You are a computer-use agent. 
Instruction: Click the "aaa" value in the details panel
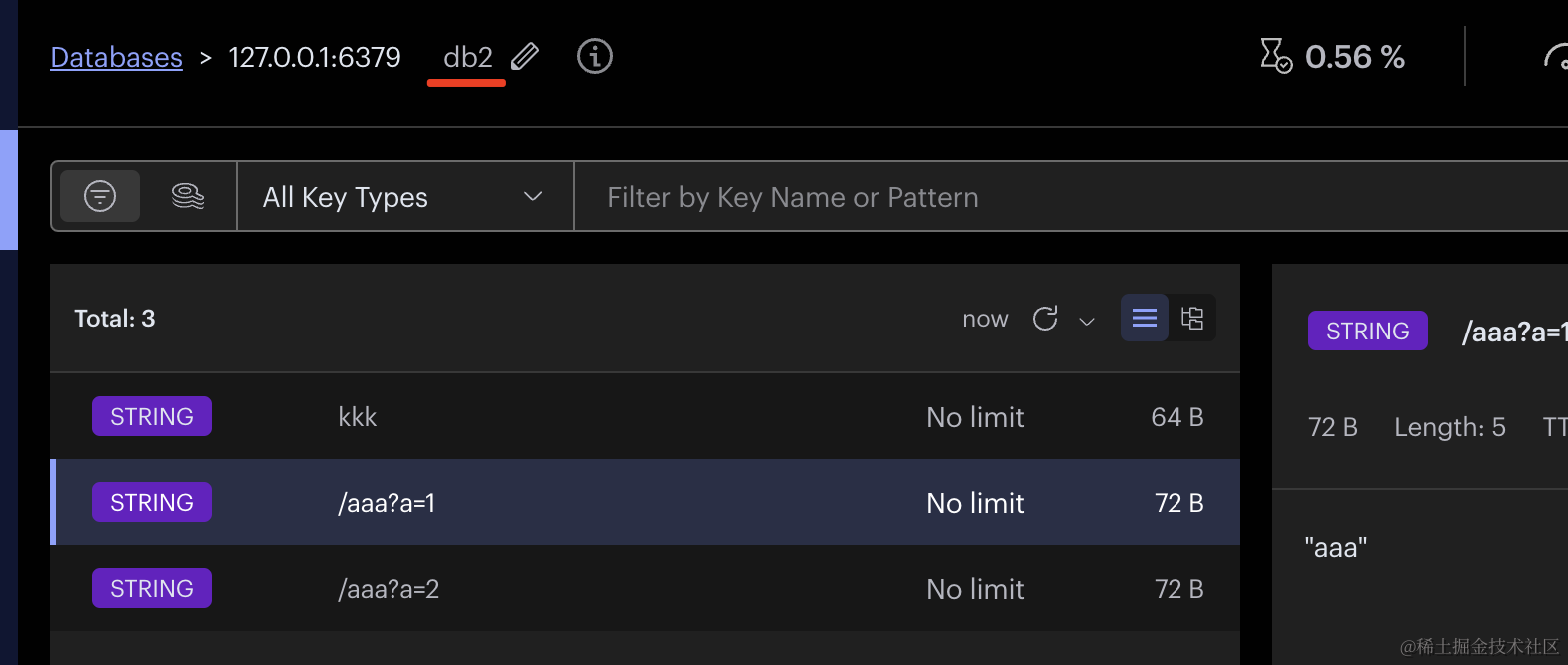point(1336,548)
